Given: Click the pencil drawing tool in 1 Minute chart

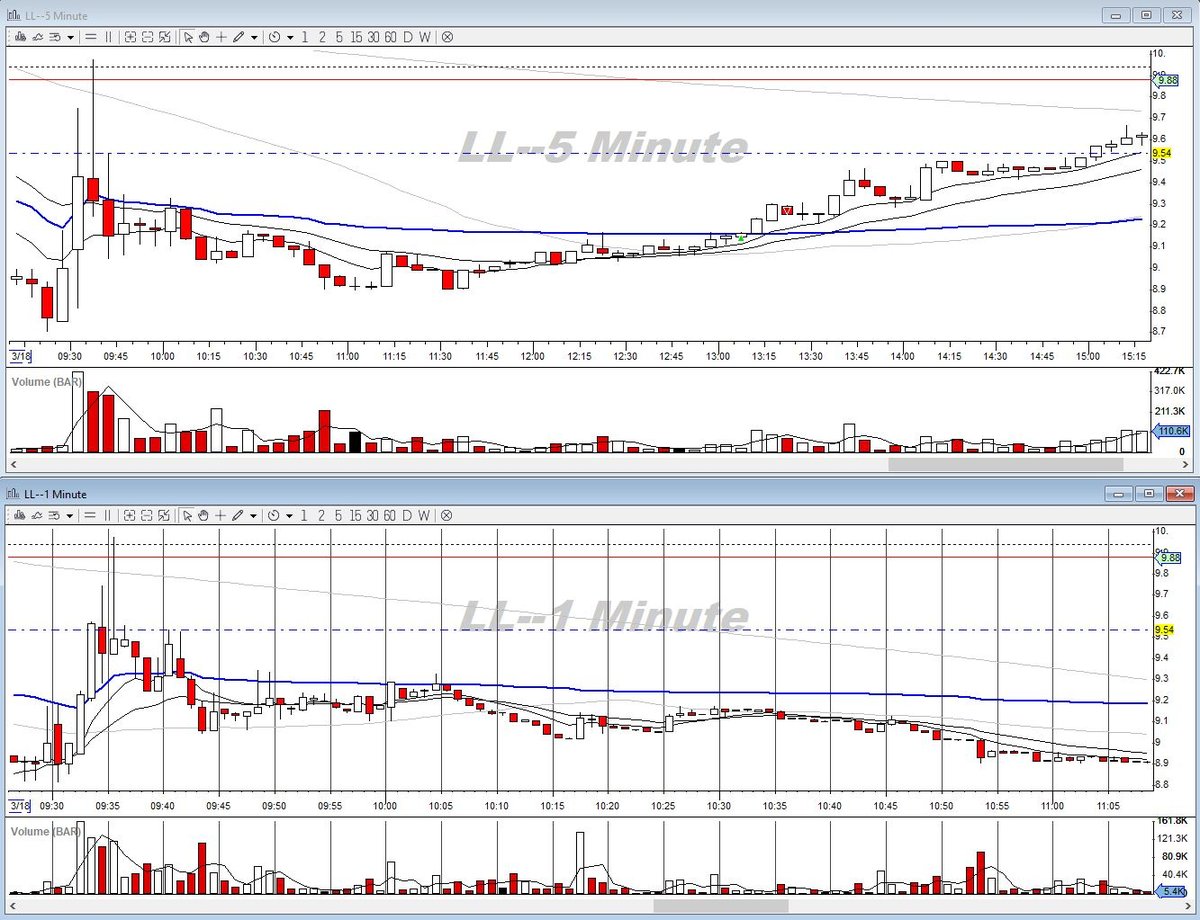Looking at the screenshot, I should pyautogui.click(x=238, y=515).
